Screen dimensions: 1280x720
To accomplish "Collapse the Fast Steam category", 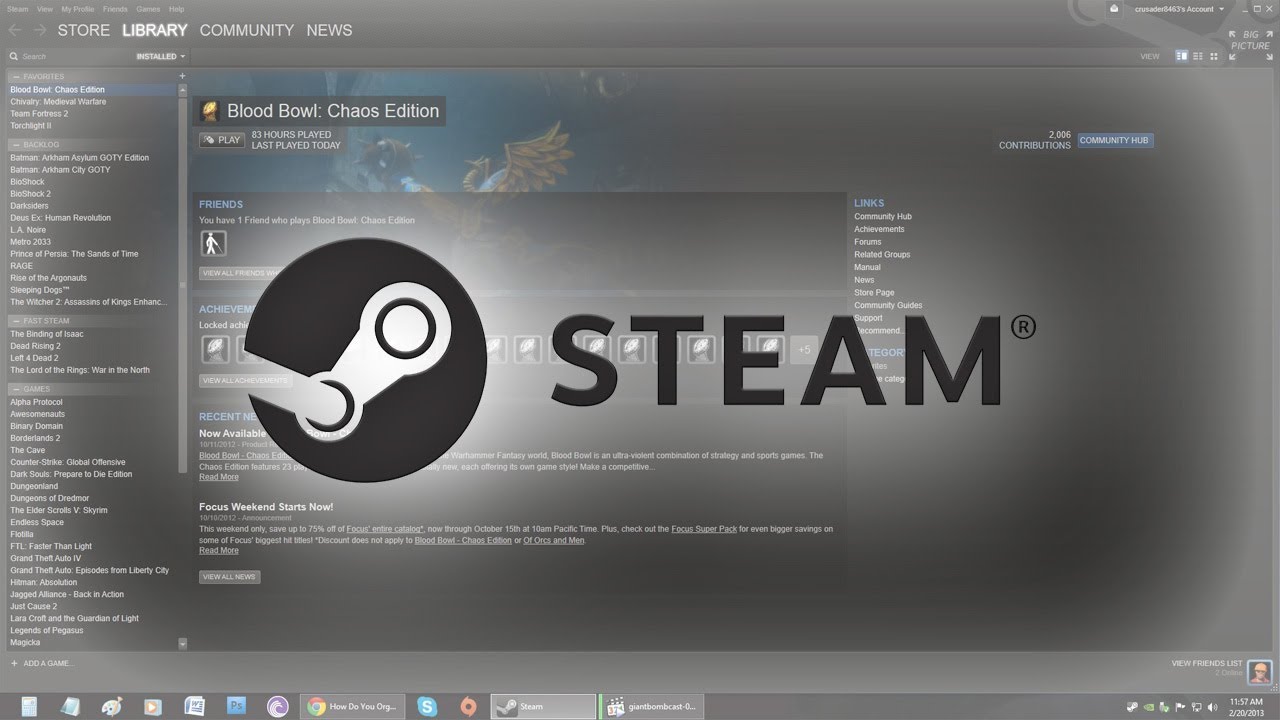I will point(16,322).
